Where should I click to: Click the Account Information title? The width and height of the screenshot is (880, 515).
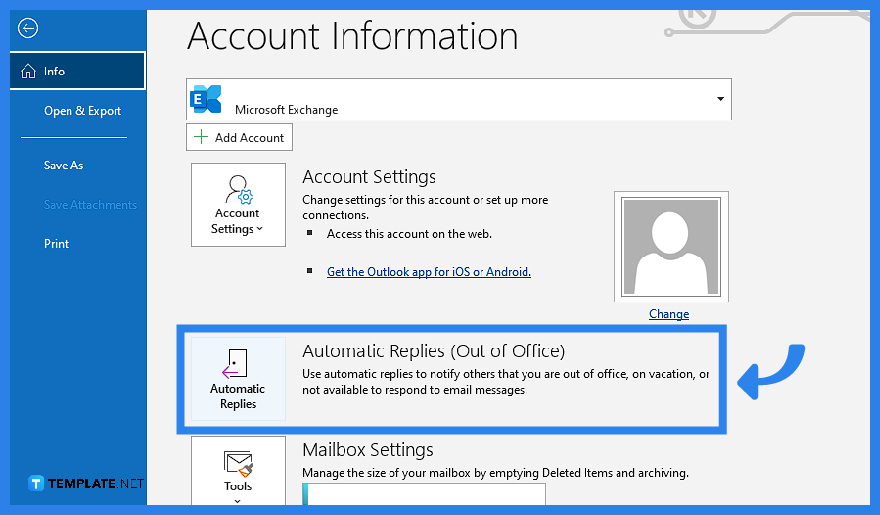click(352, 36)
